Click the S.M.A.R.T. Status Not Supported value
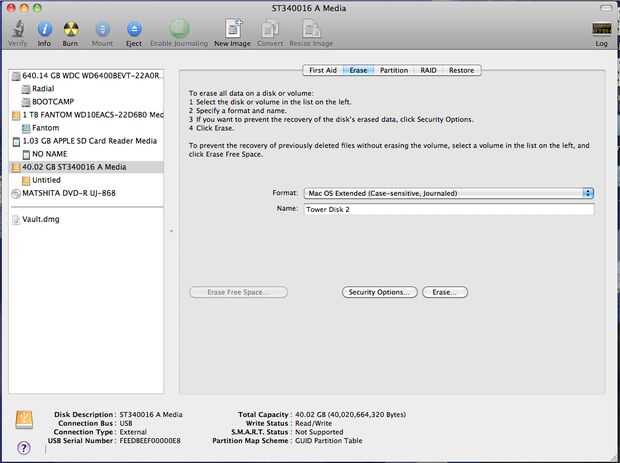 coord(319,432)
